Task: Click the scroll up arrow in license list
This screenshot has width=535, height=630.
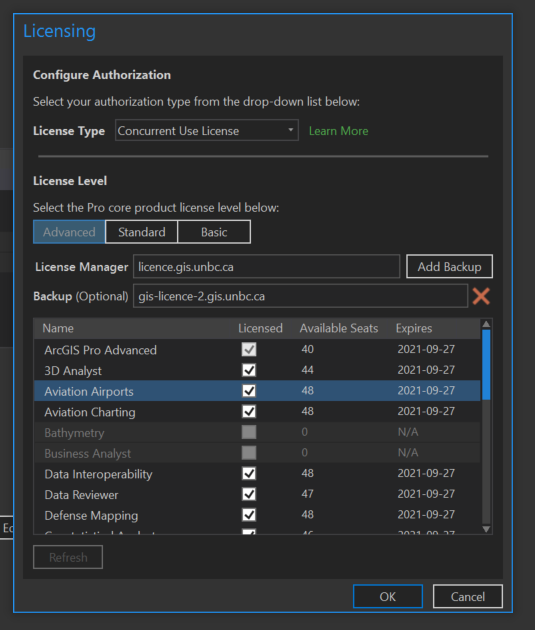Action: (x=486, y=324)
